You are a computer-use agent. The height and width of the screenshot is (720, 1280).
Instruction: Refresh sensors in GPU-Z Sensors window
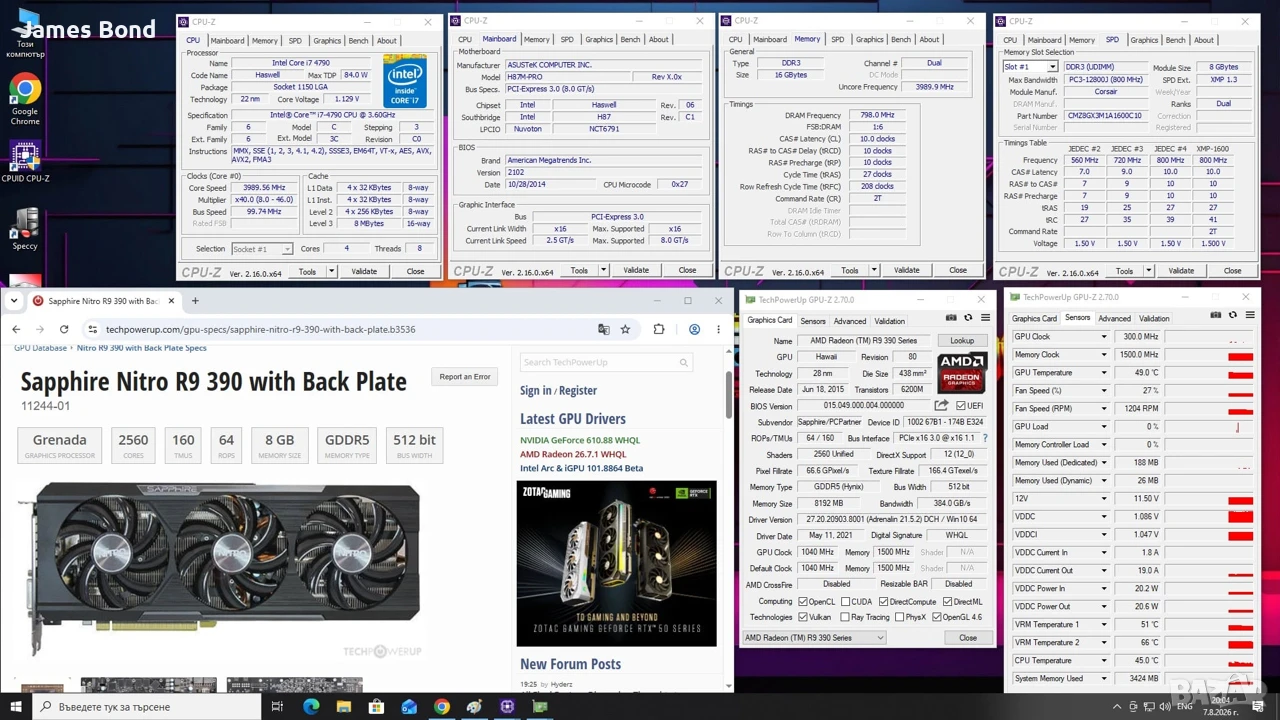click(x=1233, y=315)
